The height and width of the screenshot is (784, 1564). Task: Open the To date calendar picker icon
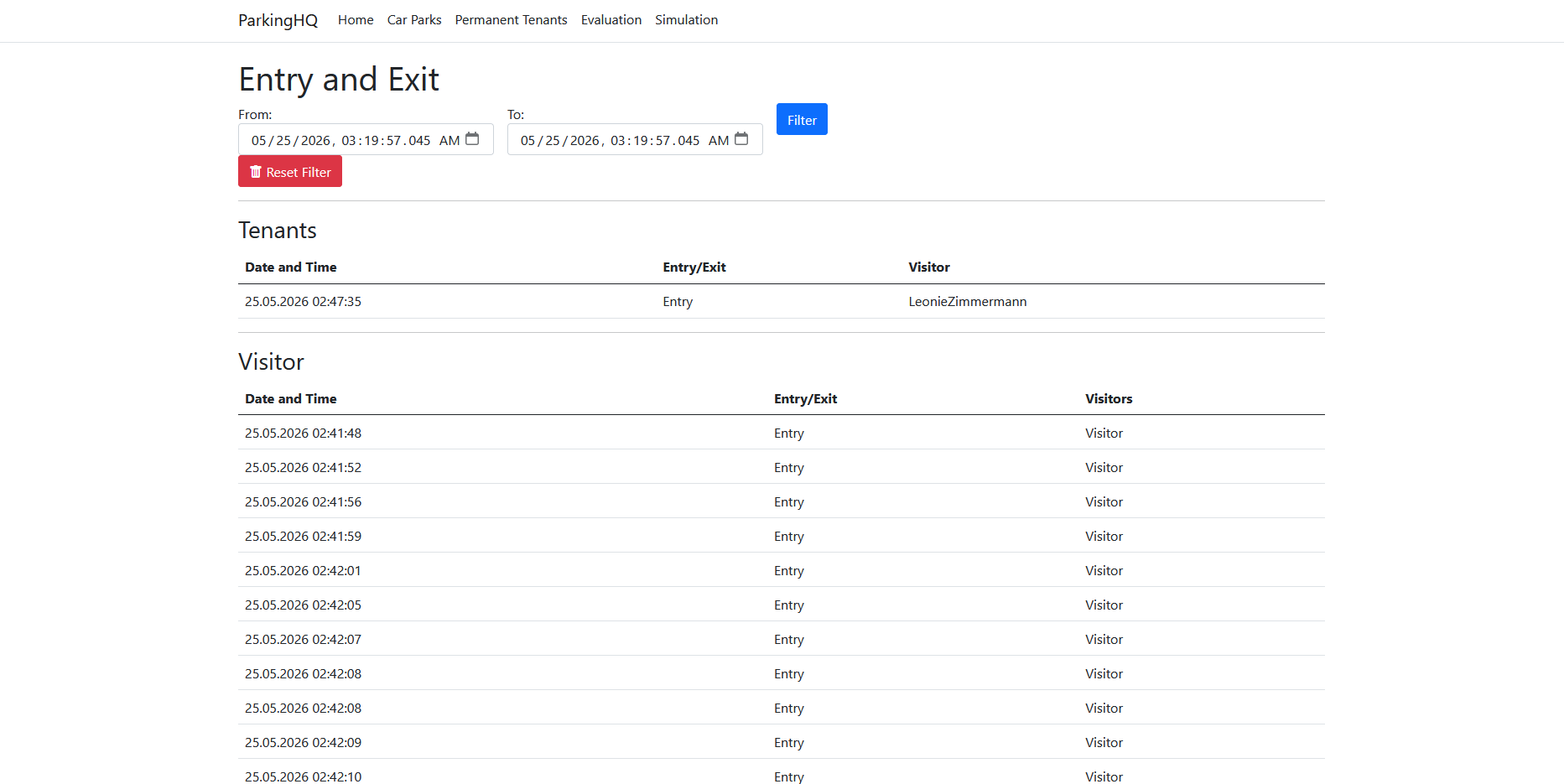click(741, 139)
